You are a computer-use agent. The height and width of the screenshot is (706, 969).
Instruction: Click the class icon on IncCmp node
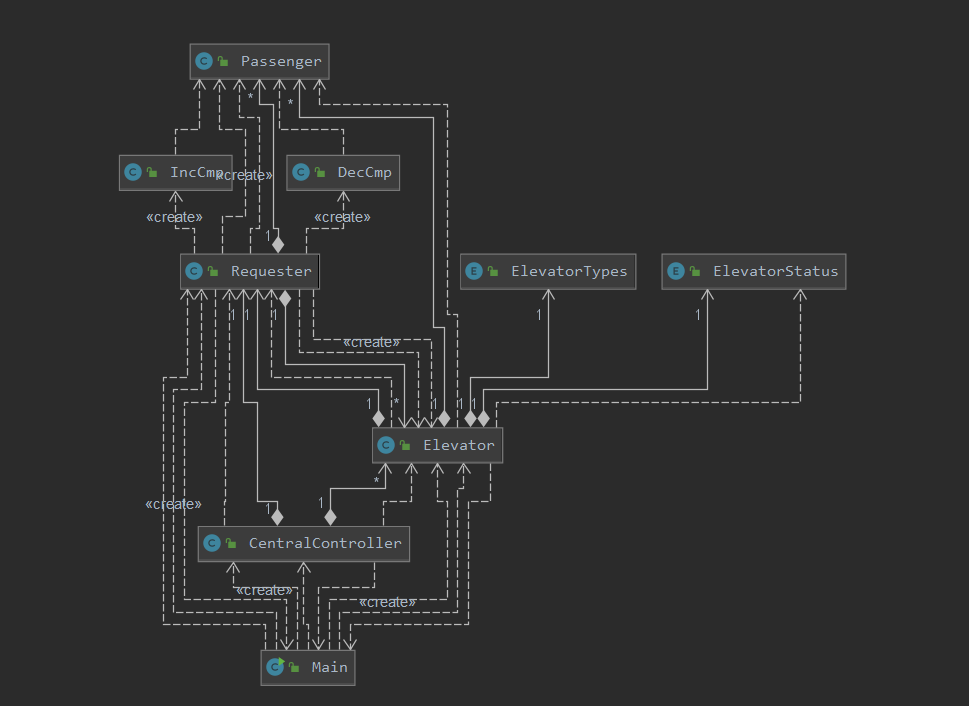[x=133, y=172]
